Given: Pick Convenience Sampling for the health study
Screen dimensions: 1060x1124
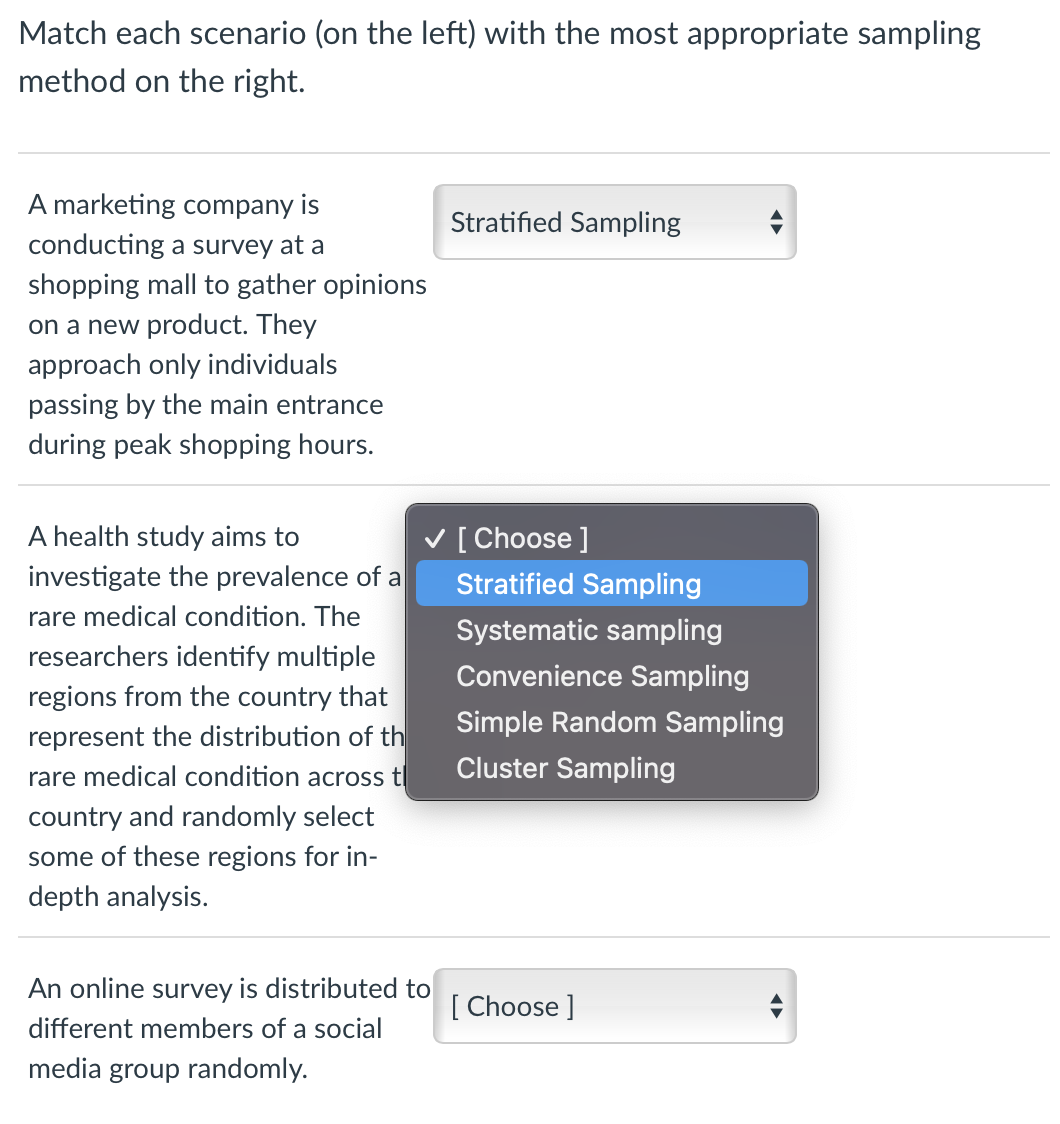Looking at the screenshot, I should pos(602,676).
